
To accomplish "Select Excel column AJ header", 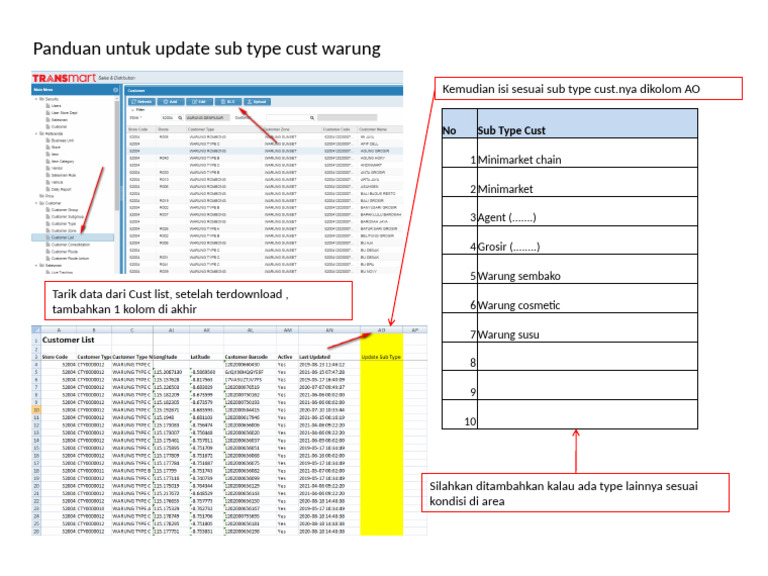I will coord(171,330).
